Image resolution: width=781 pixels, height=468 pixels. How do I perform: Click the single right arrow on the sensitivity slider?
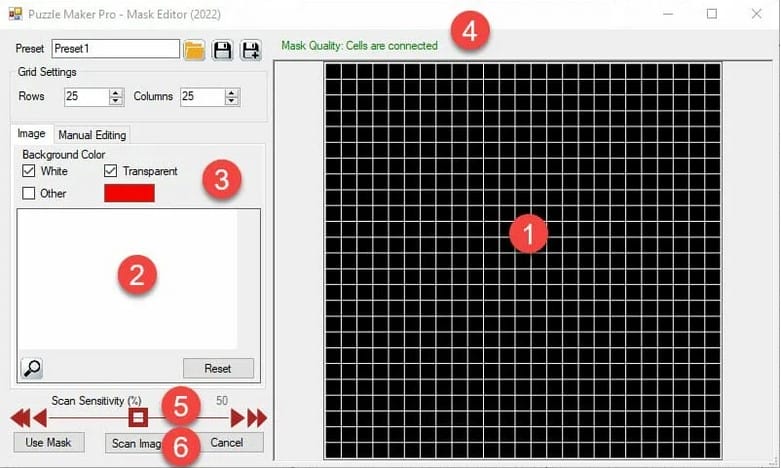(x=238, y=417)
